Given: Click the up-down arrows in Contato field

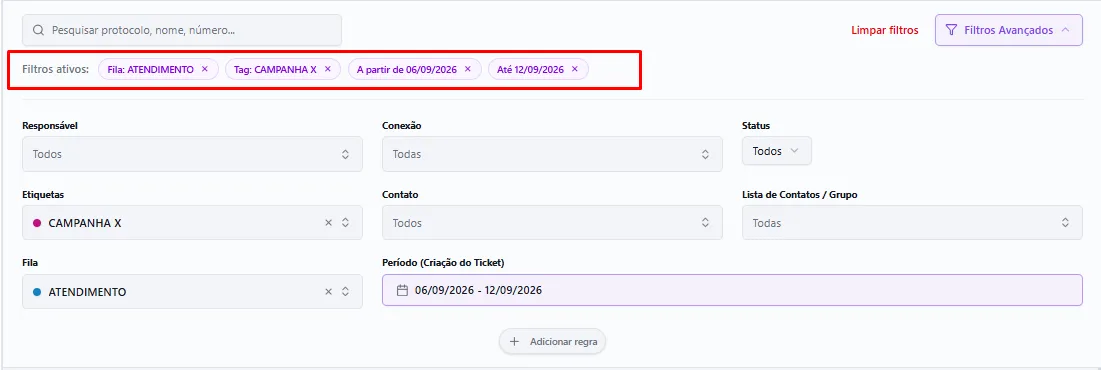Looking at the screenshot, I should (705, 223).
